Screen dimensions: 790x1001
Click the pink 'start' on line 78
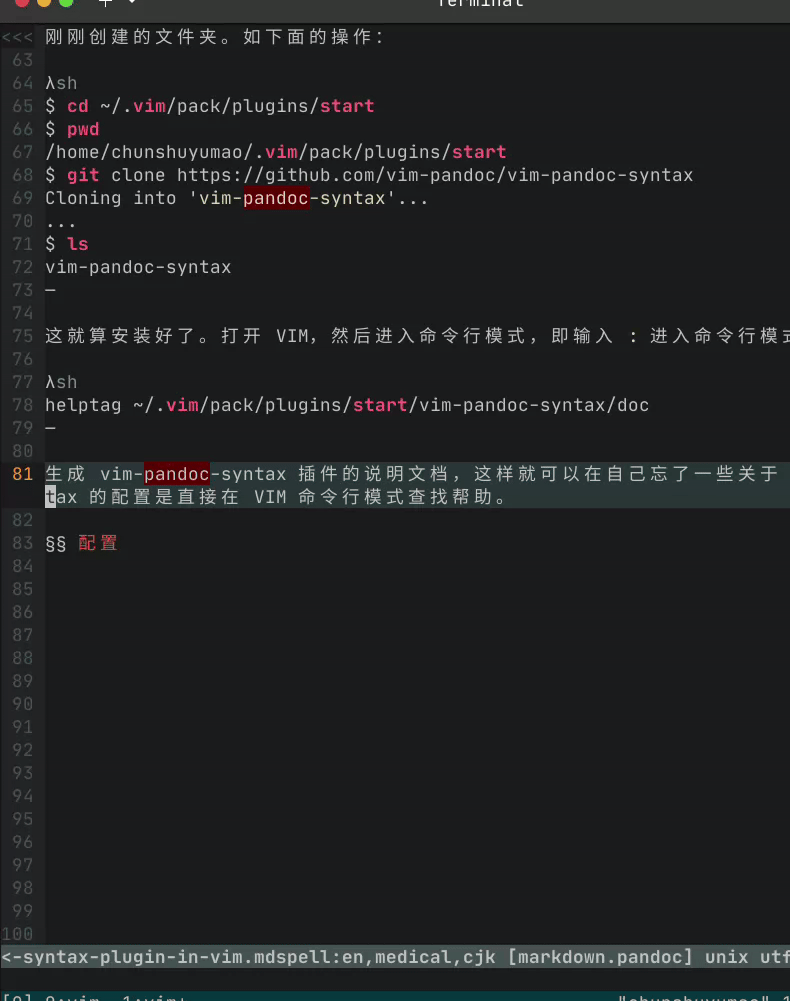pyautogui.click(x=380, y=405)
